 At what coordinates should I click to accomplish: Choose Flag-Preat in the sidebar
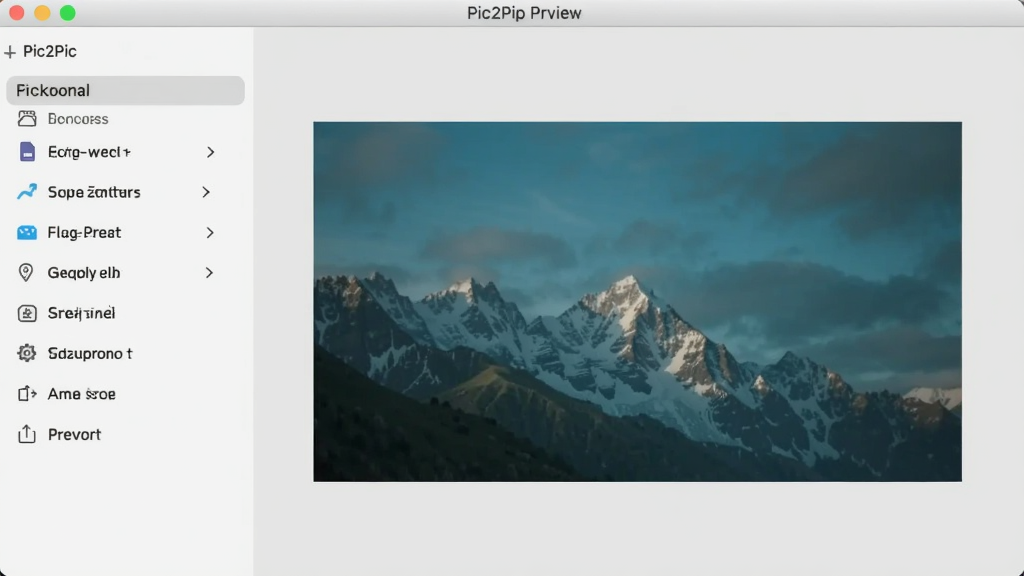[84, 232]
